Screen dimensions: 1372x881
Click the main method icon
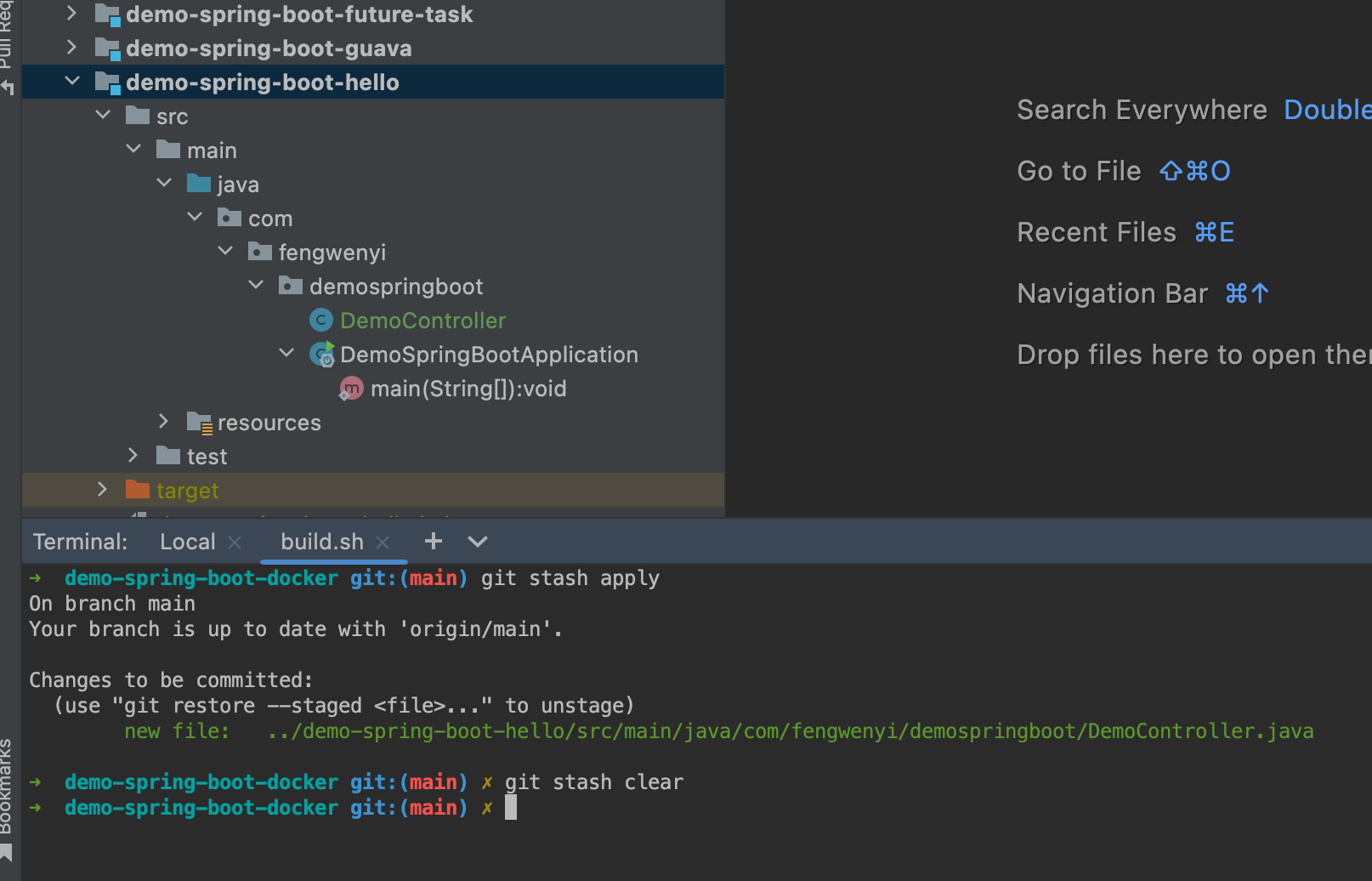tap(351, 389)
